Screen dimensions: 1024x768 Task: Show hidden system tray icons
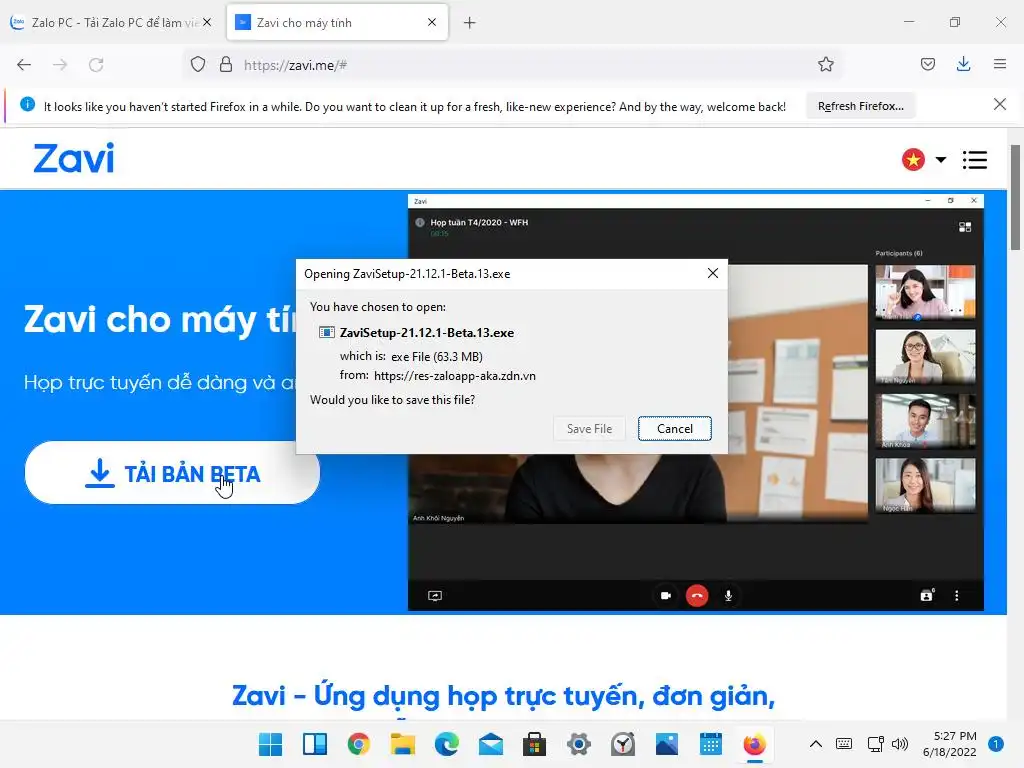[816, 744]
